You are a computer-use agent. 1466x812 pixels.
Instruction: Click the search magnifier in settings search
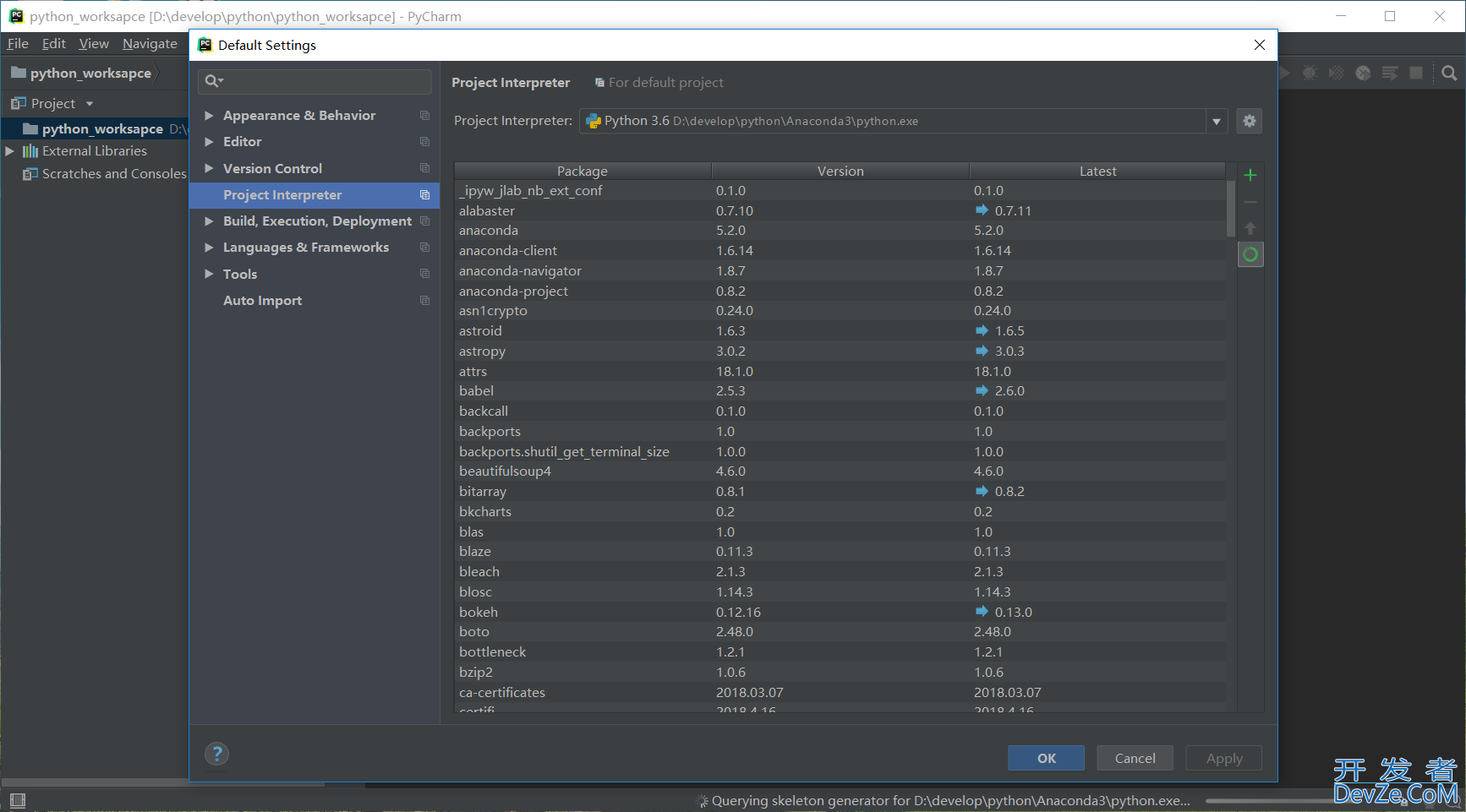[214, 81]
